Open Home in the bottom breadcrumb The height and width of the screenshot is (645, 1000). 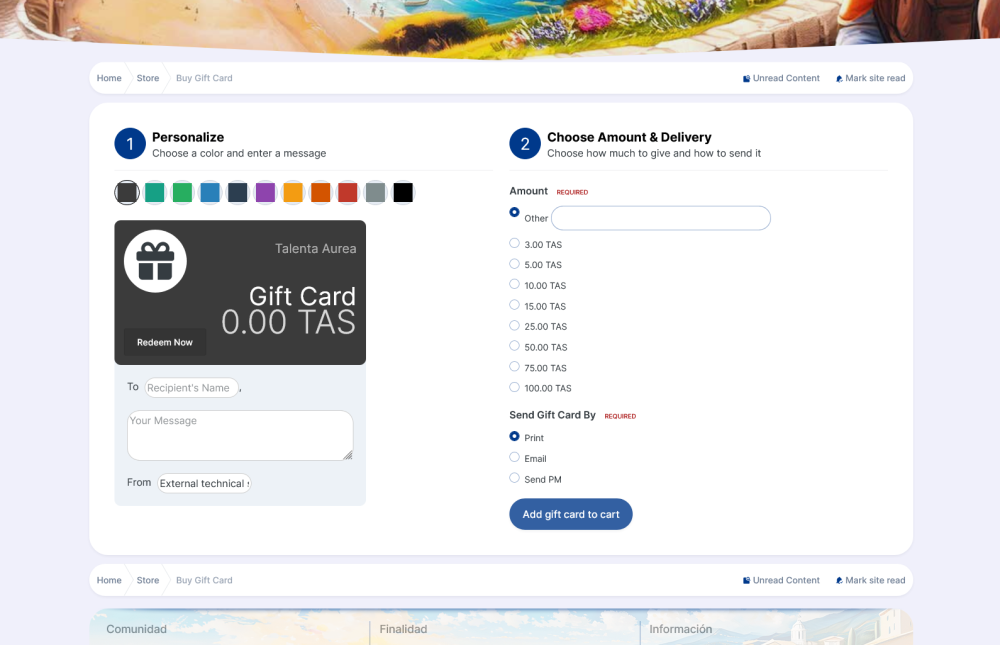(109, 580)
